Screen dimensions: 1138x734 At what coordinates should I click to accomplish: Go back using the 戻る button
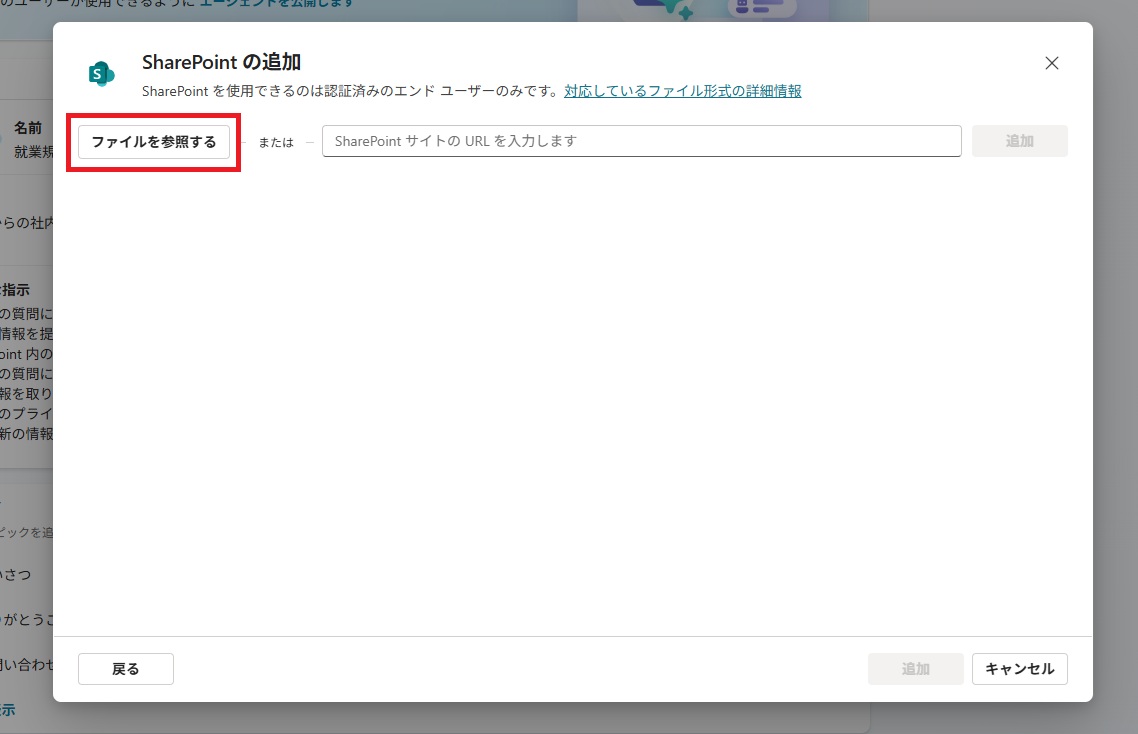tap(126, 669)
